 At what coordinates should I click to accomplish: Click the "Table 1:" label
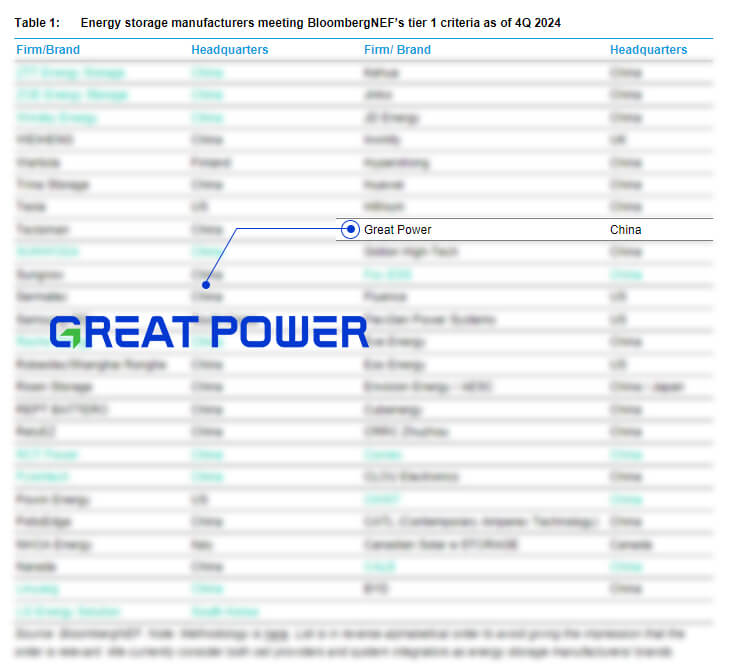click(x=37, y=22)
